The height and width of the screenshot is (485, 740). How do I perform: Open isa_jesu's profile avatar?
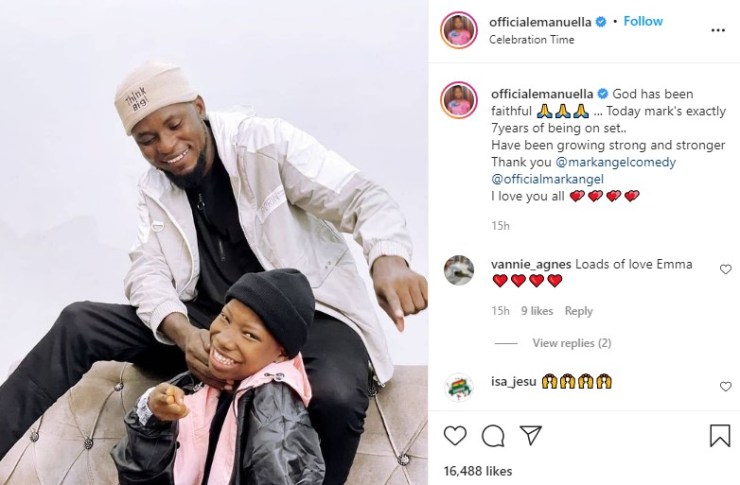click(x=459, y=387)
